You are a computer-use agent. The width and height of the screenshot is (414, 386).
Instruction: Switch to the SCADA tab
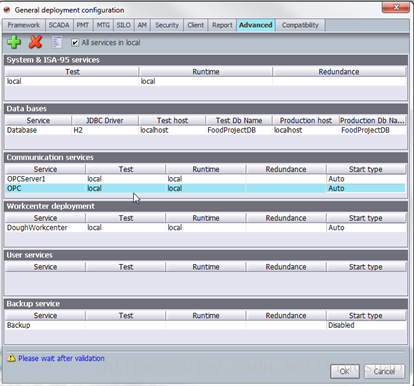[x=59, y=25]
